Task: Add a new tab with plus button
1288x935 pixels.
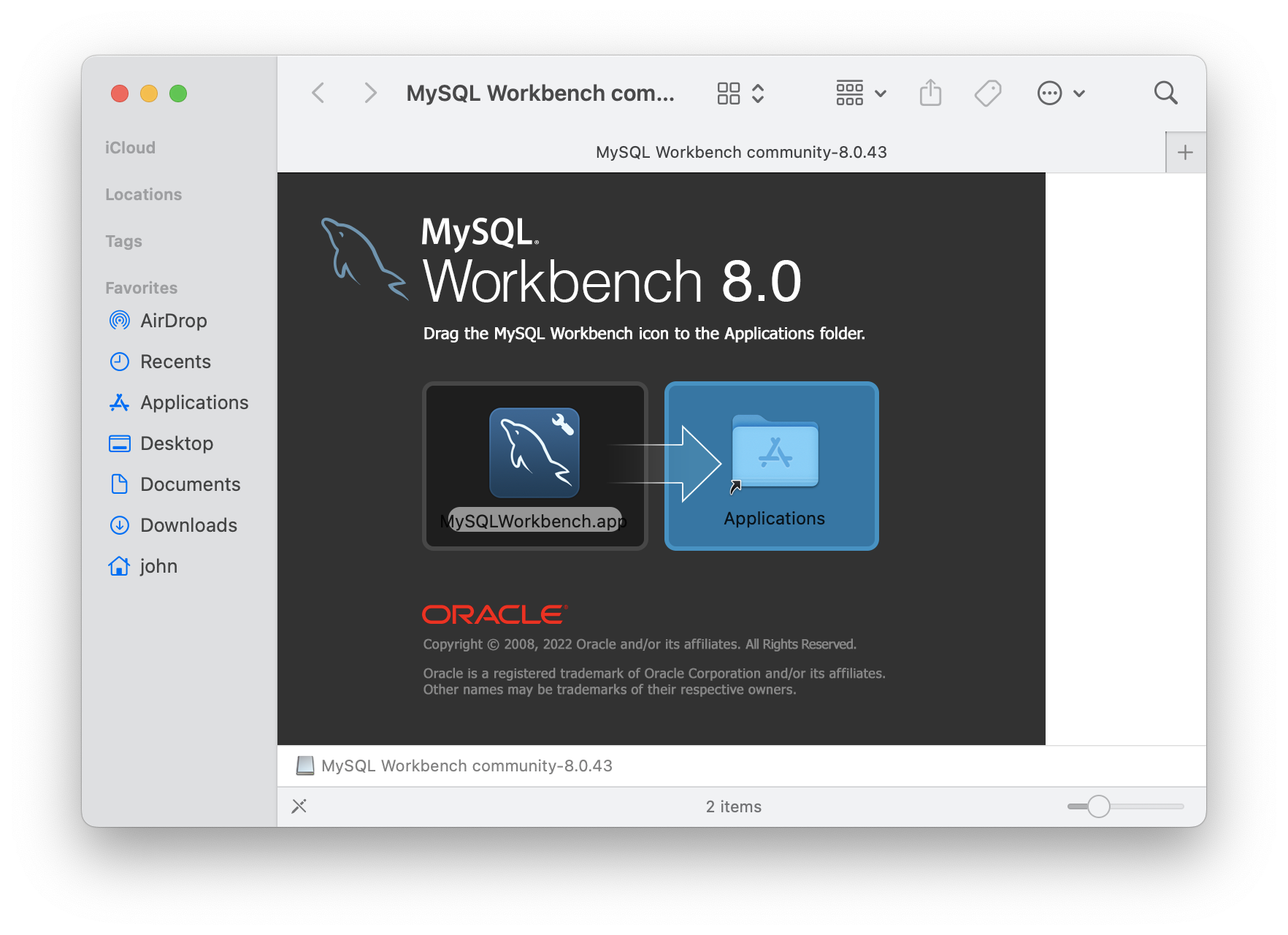Action: pos(1186,153)
